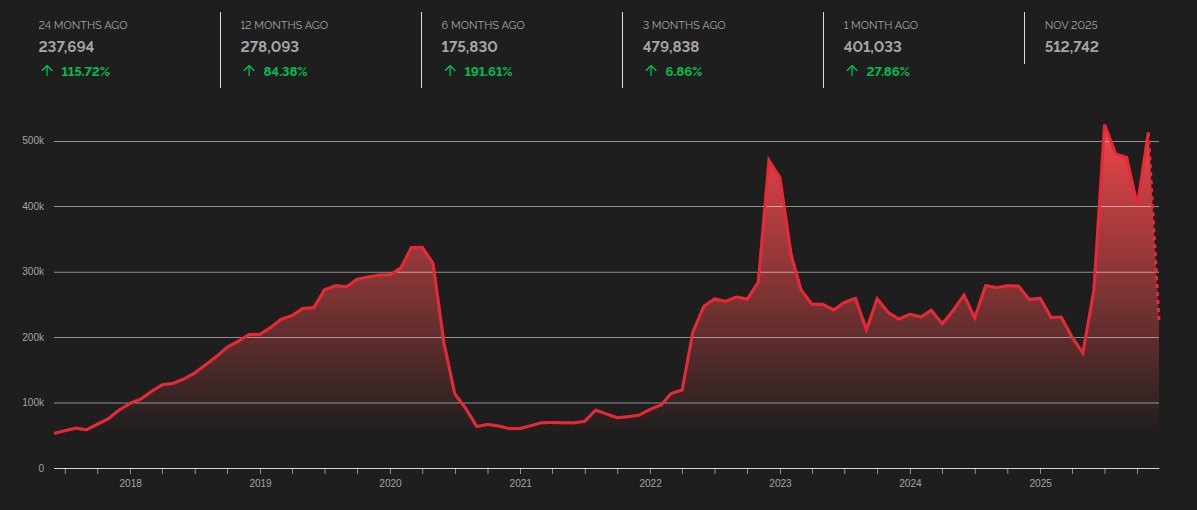
Task: Click the 401,033 value under 1 month ago
Action: (x=873, y=46)
